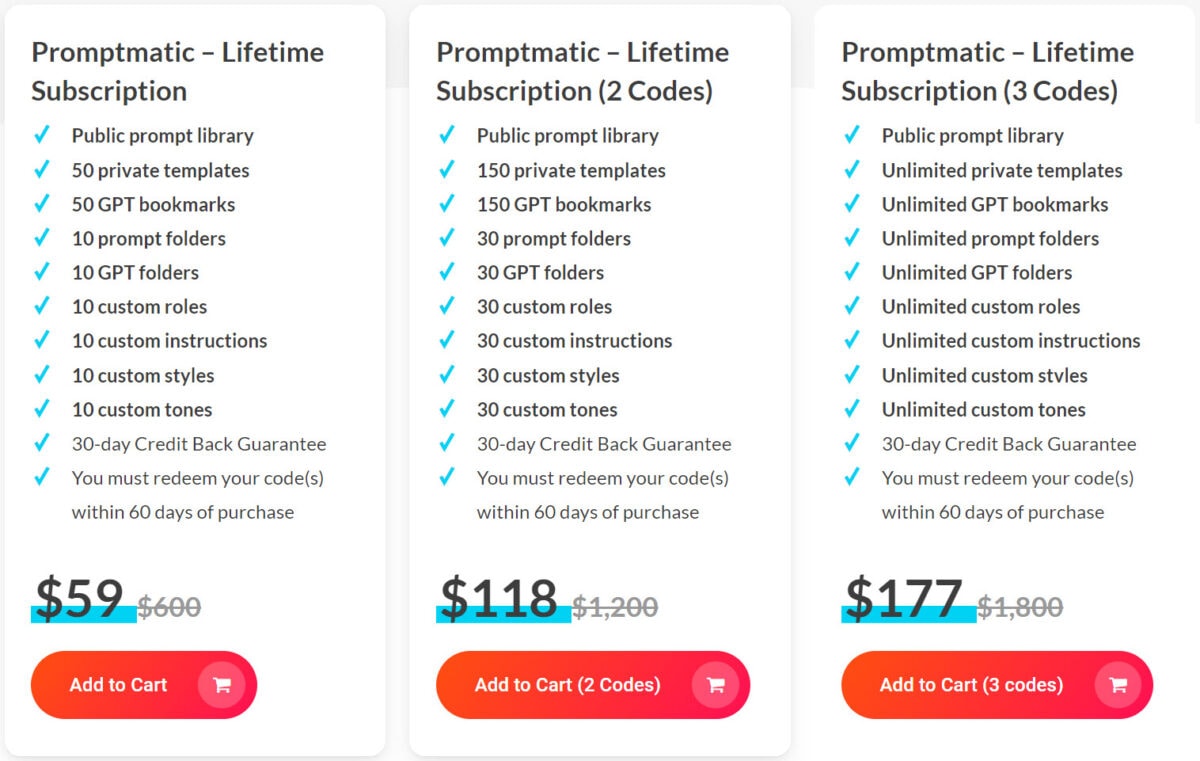1200x761 pixels.
Task: Click the 10 prompt folders feature text
Action: pyautogui.click(x=148, y=238)
